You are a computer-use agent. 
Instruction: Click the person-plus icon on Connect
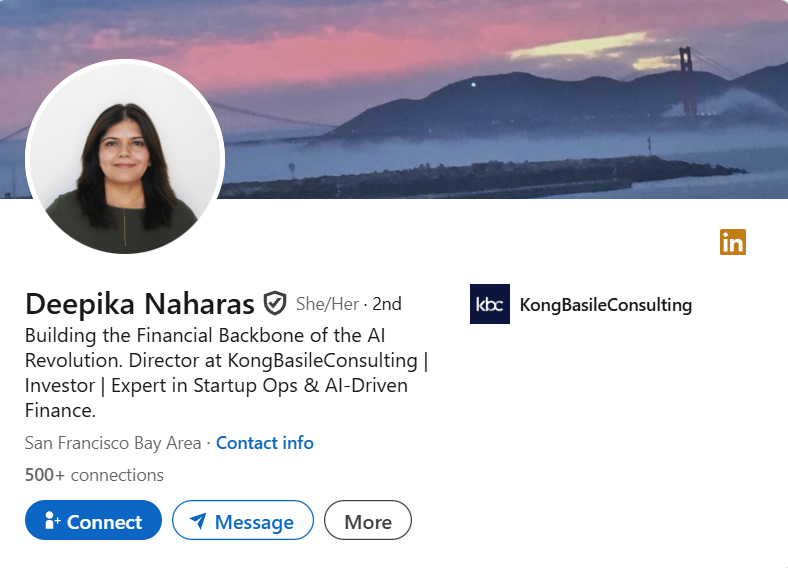click(53, 521)
